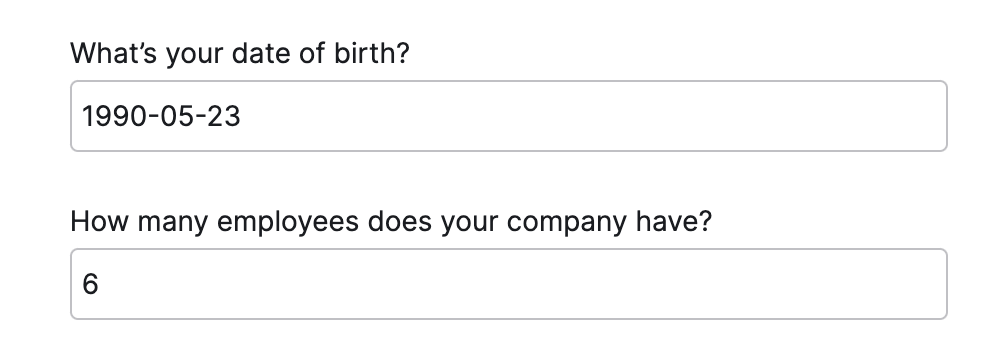Screen dimensions: 1004x360
Task: Click the word "many" in employees question
Action: [173, 224]
